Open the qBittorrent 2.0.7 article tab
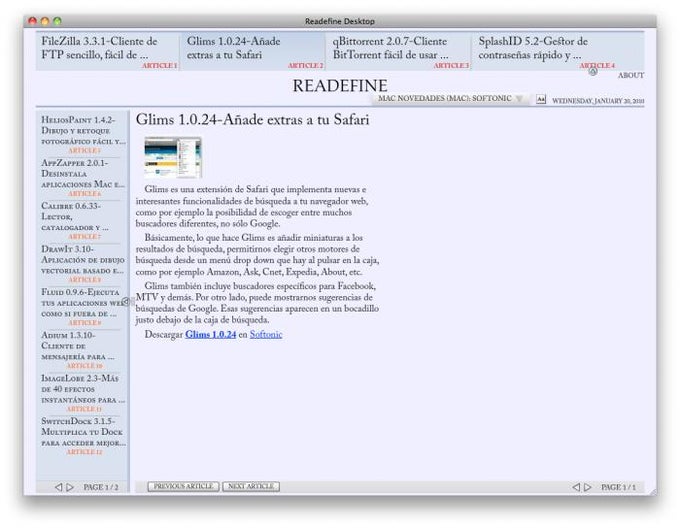The width and height of the screenshot is (680, 528). 399,51
